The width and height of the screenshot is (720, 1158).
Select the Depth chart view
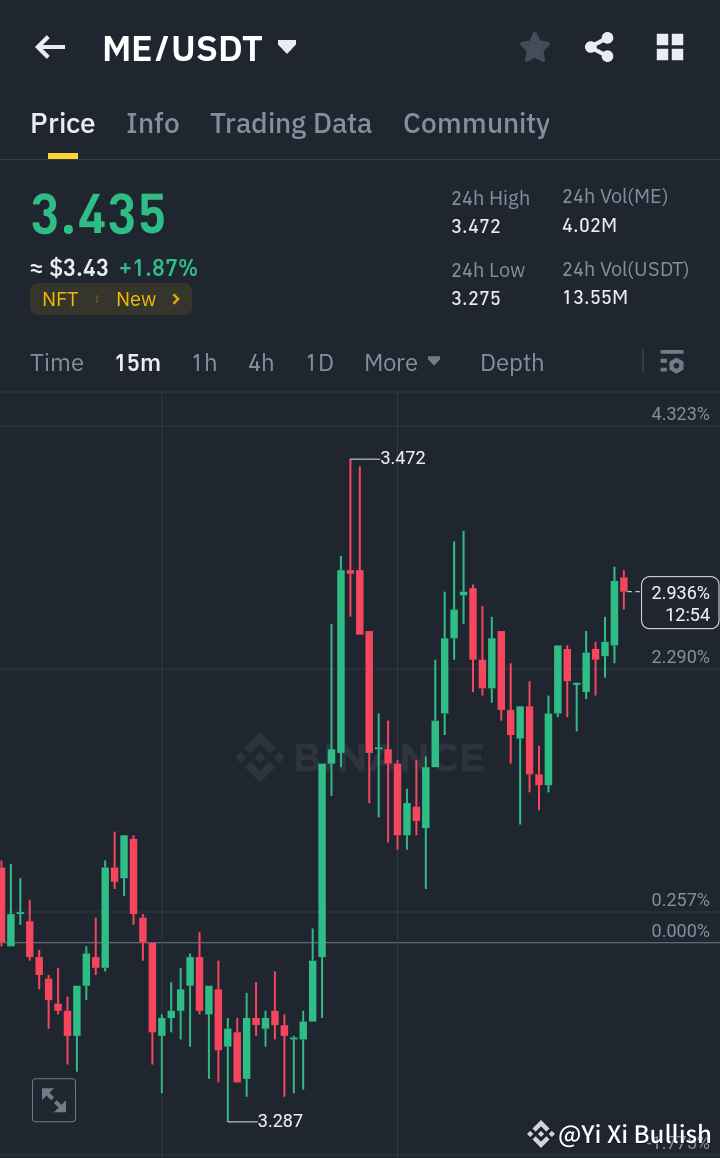[x=511, y=362]
